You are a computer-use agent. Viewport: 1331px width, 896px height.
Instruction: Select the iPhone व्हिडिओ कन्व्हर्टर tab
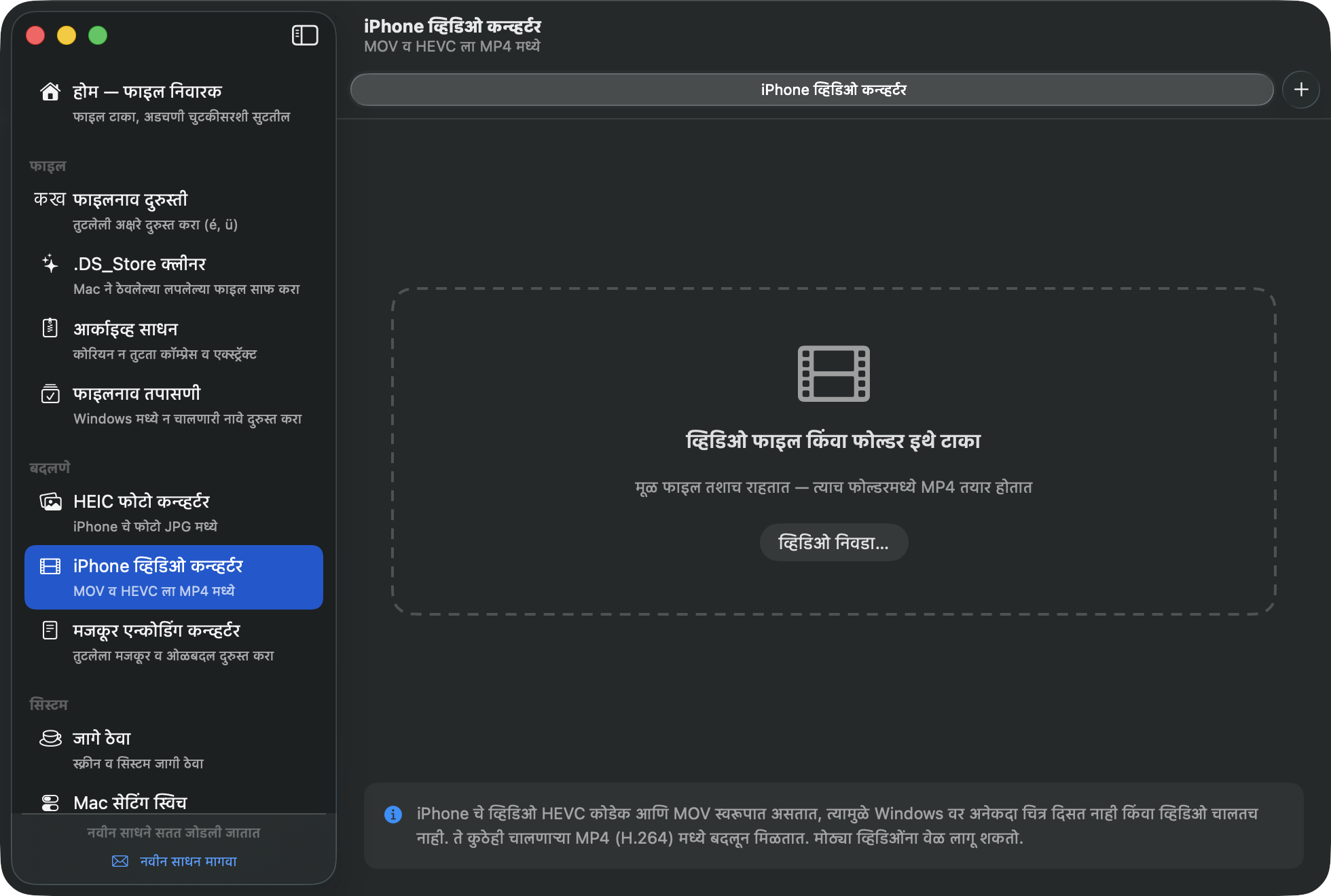(812, 90)
